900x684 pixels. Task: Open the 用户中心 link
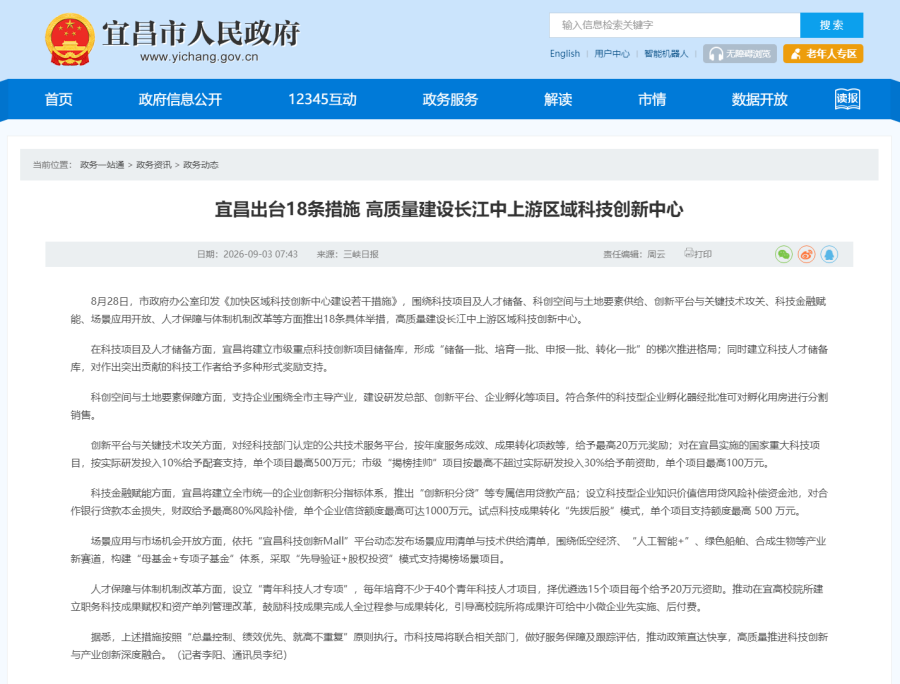tap(612, 54)
